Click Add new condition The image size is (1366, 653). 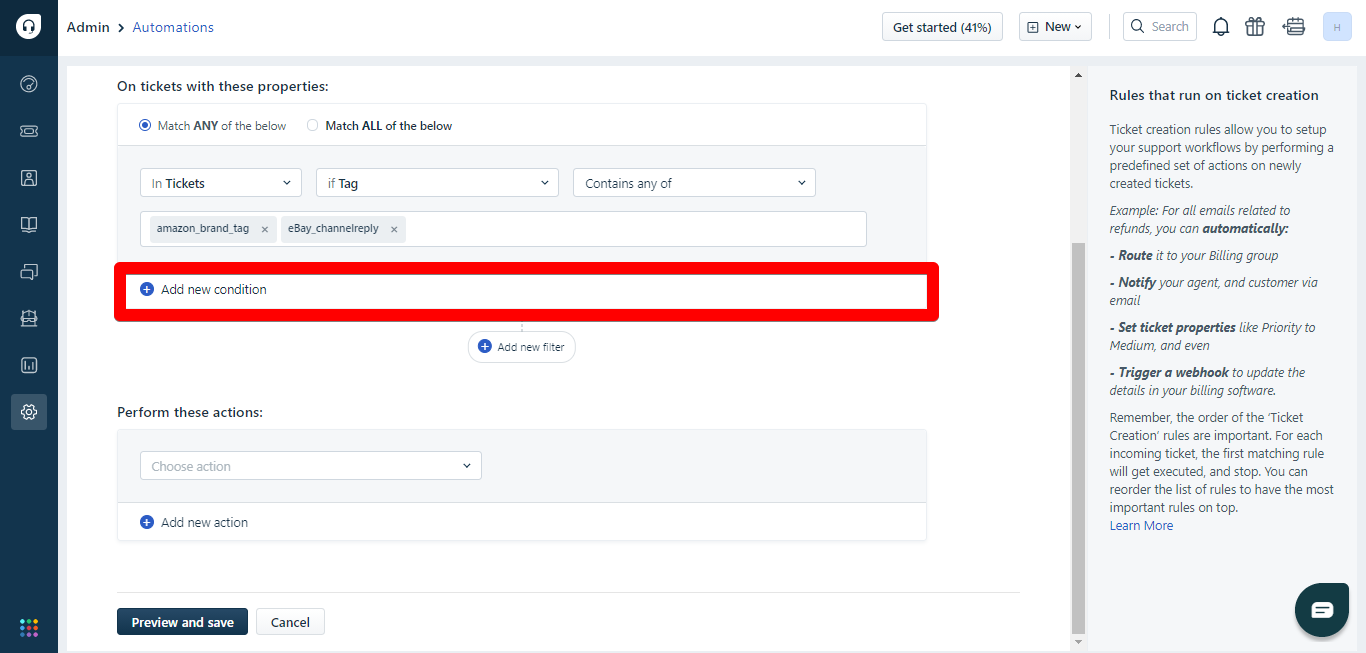click(x=203, y=289)
